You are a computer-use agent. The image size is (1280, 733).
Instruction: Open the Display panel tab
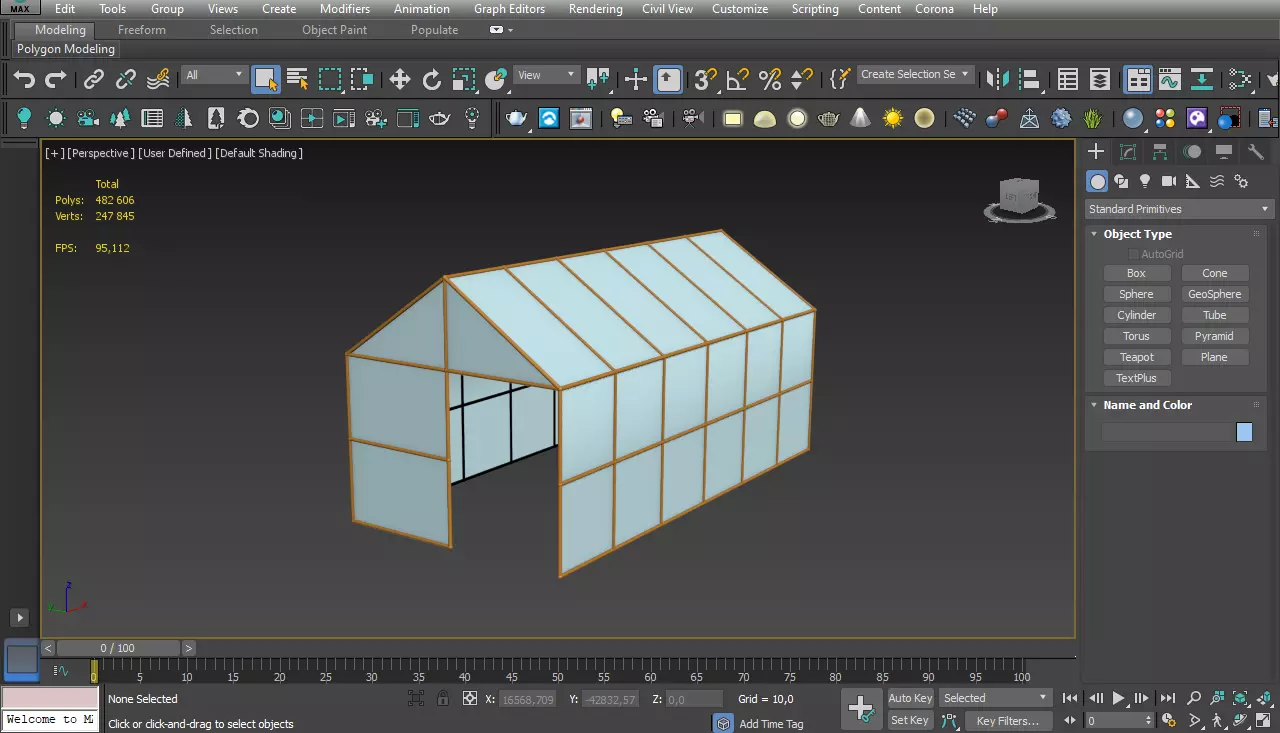coord(1224,152)
